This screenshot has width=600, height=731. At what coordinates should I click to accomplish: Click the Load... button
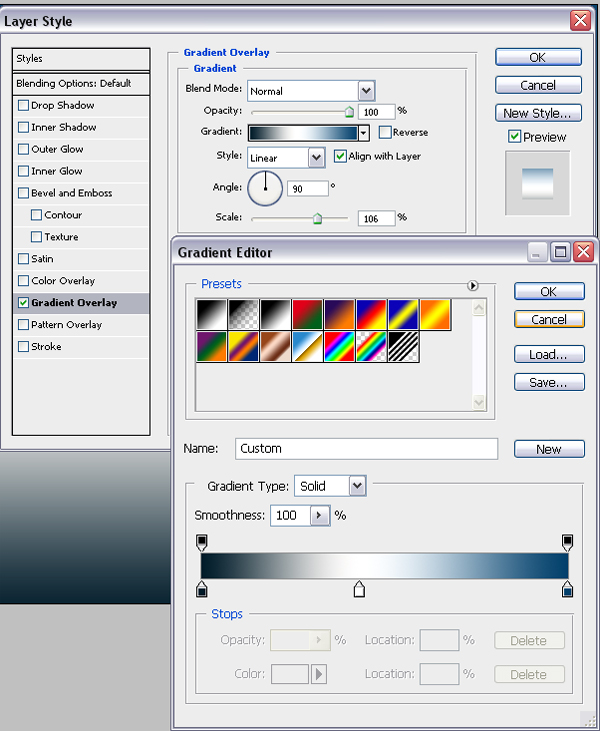[549, 354]
